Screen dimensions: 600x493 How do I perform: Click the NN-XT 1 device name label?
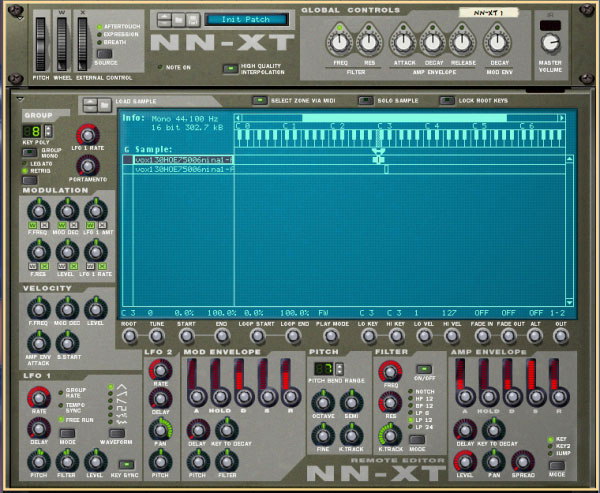coord(488,13)
